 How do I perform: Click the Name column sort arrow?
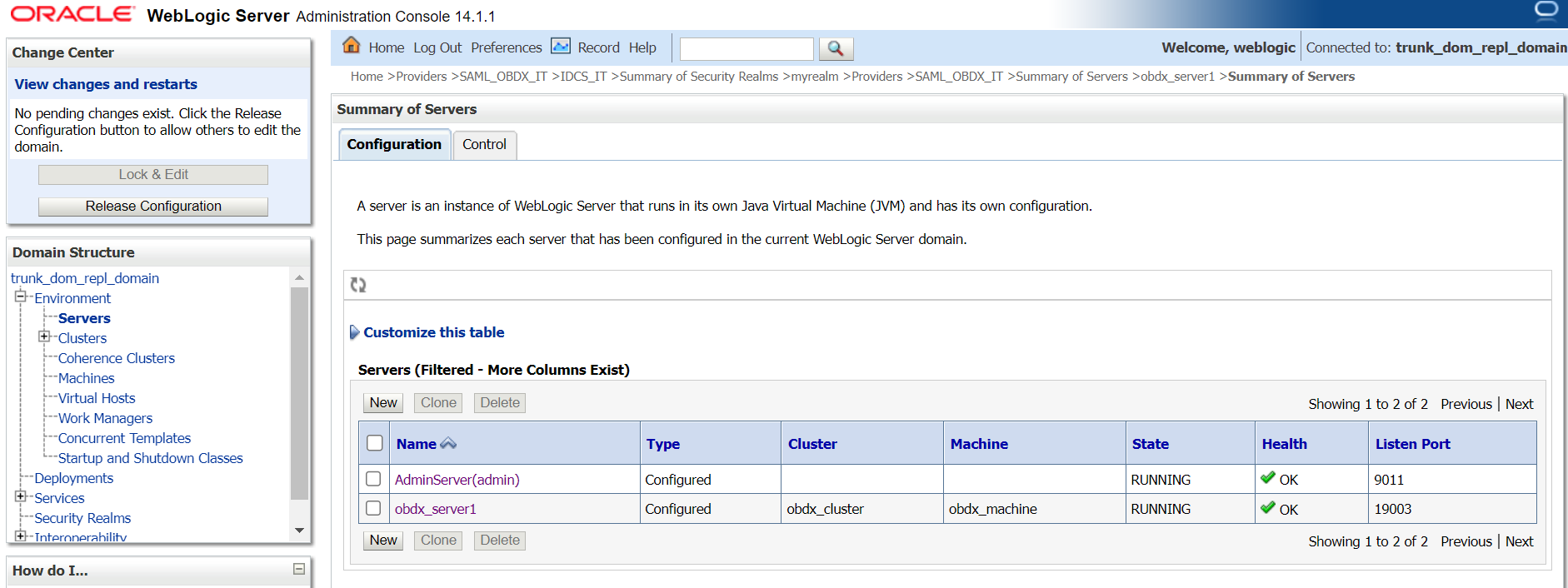[448, 444]
